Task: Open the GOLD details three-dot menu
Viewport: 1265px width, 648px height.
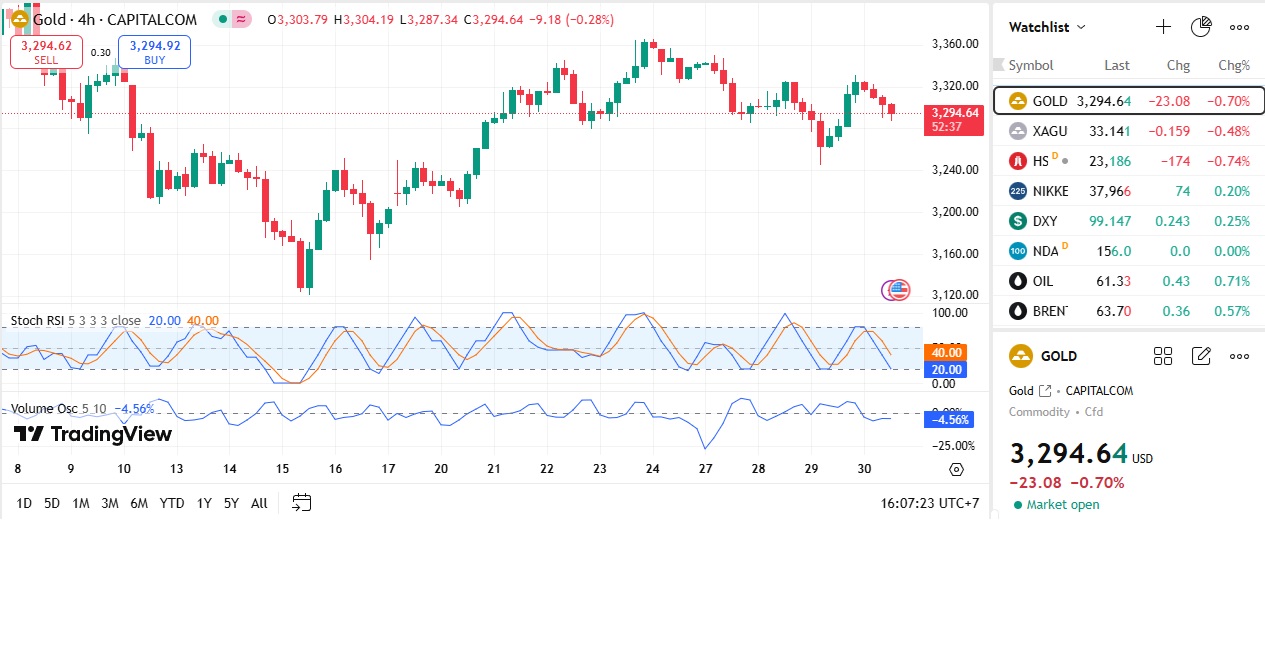Action: tap(1239, 356)
